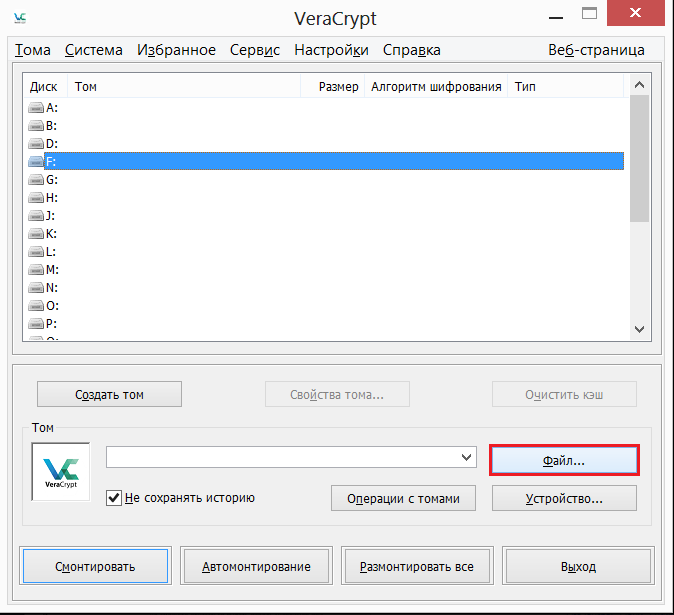
Task: Maximize the VeraCrypt window
Action: pos(589,14)
